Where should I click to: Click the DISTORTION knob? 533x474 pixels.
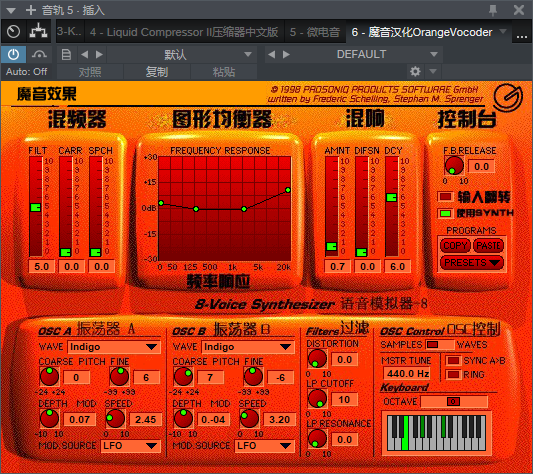[317, 359]
